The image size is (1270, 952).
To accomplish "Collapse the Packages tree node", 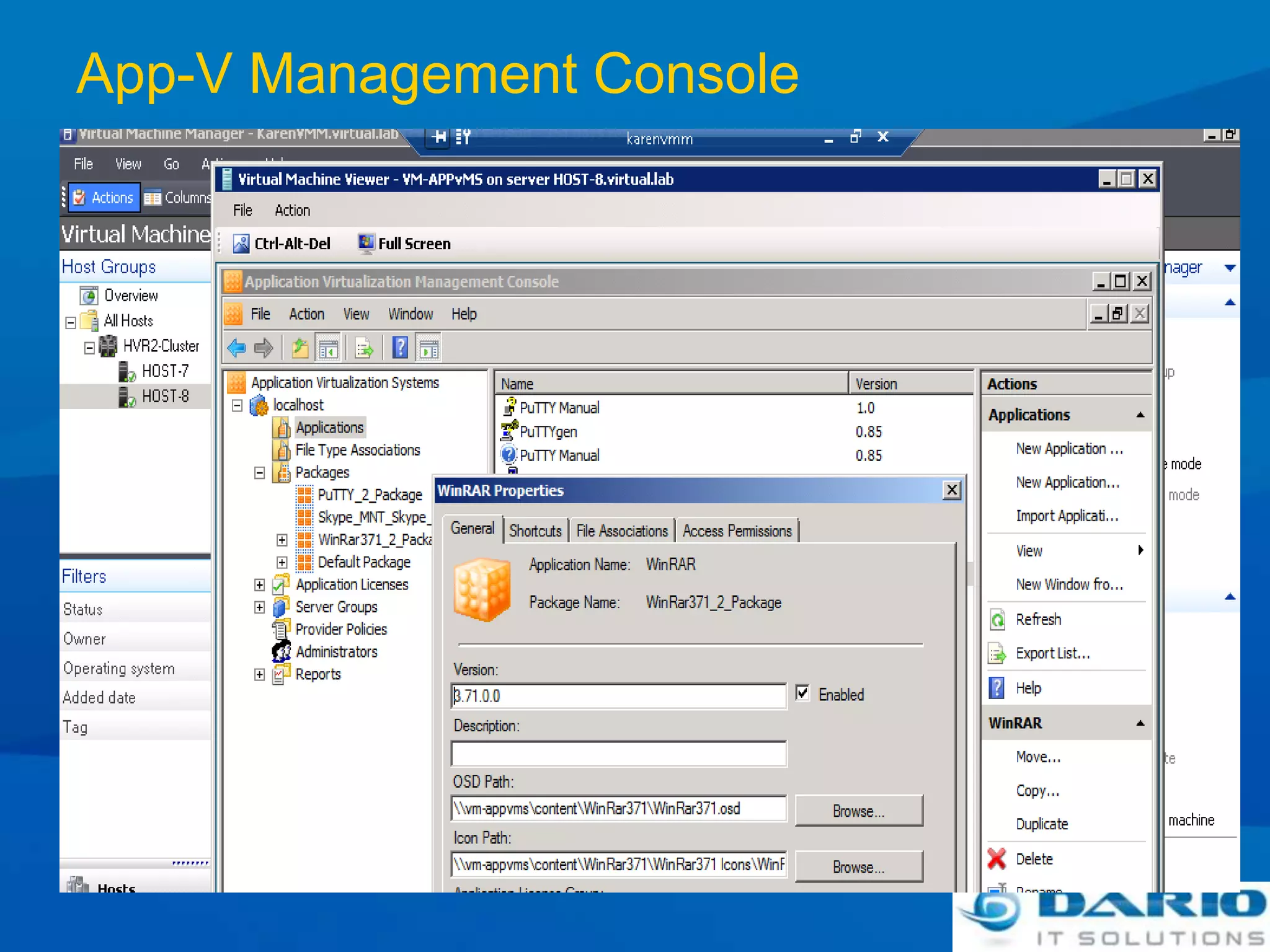I will [x=260, y=474].
